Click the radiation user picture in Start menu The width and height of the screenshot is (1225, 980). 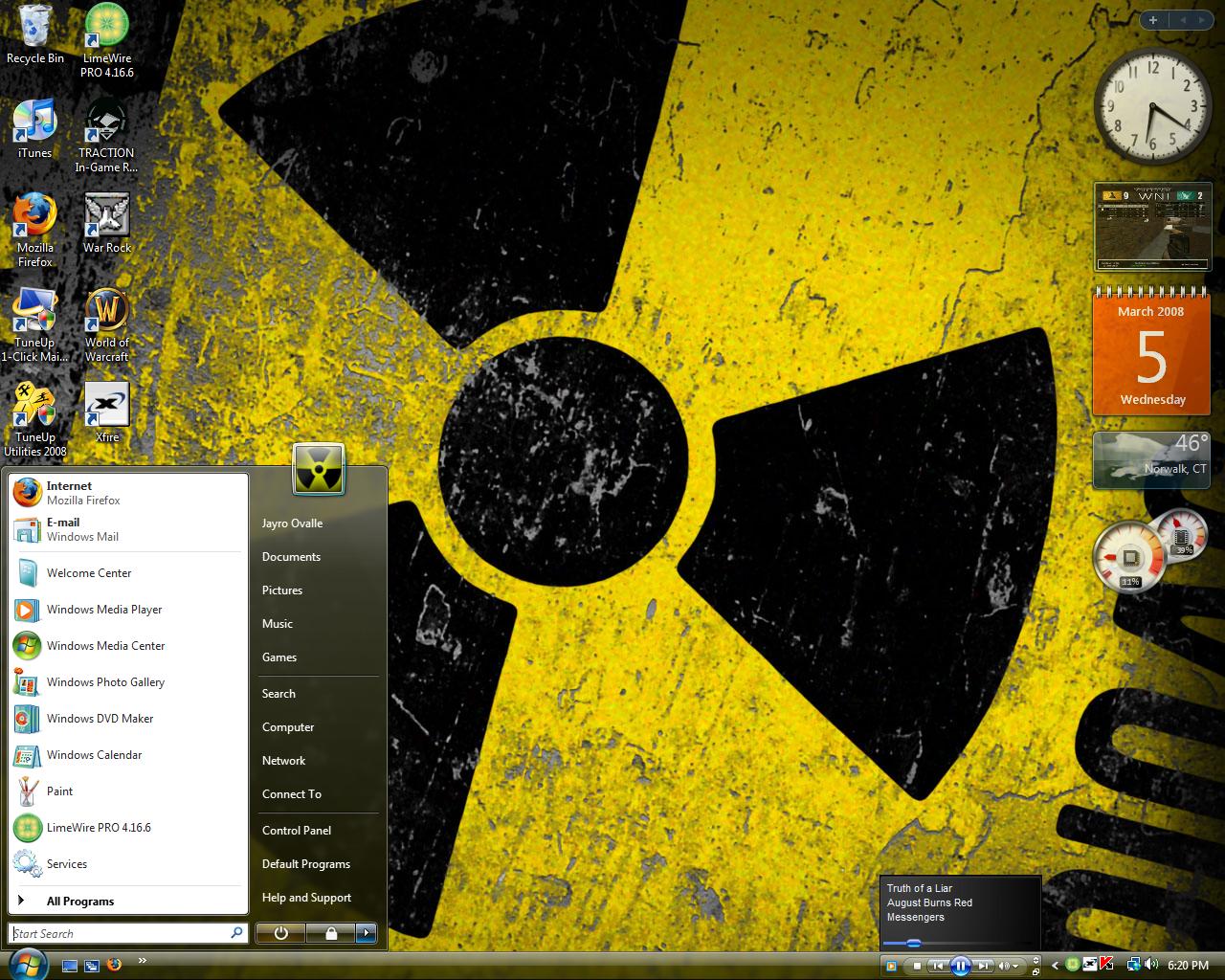[x=319, y=469]
